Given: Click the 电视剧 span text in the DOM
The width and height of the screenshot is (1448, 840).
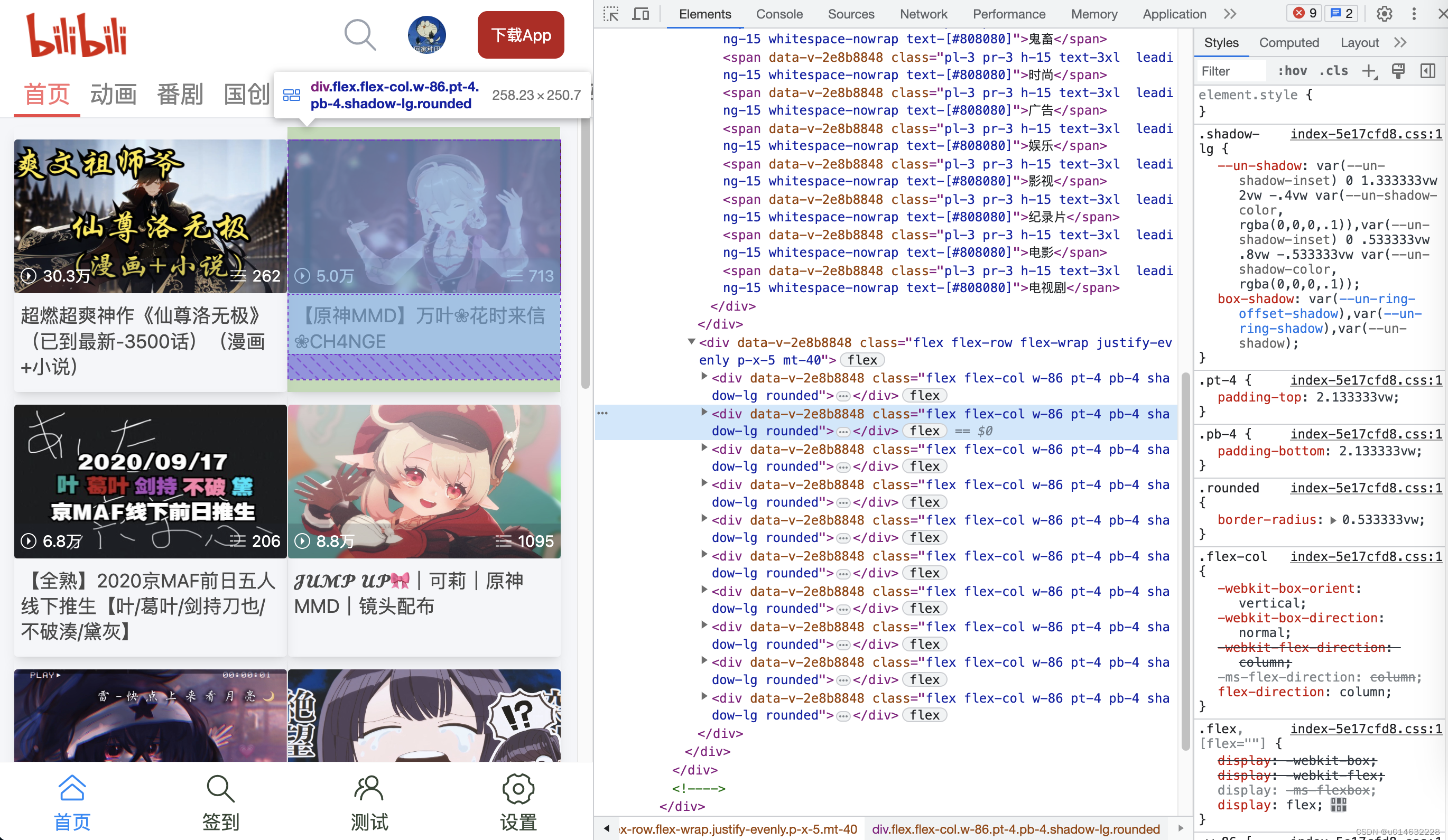Looking at the screenshot, I should point(1047,288).
